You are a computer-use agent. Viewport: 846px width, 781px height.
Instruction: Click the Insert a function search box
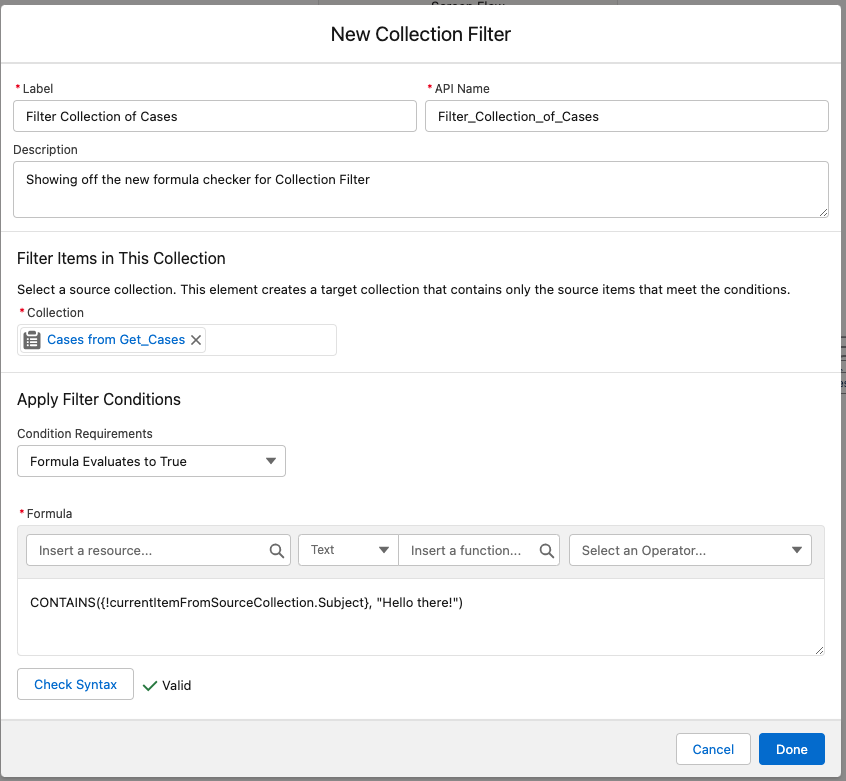point(468,550)
